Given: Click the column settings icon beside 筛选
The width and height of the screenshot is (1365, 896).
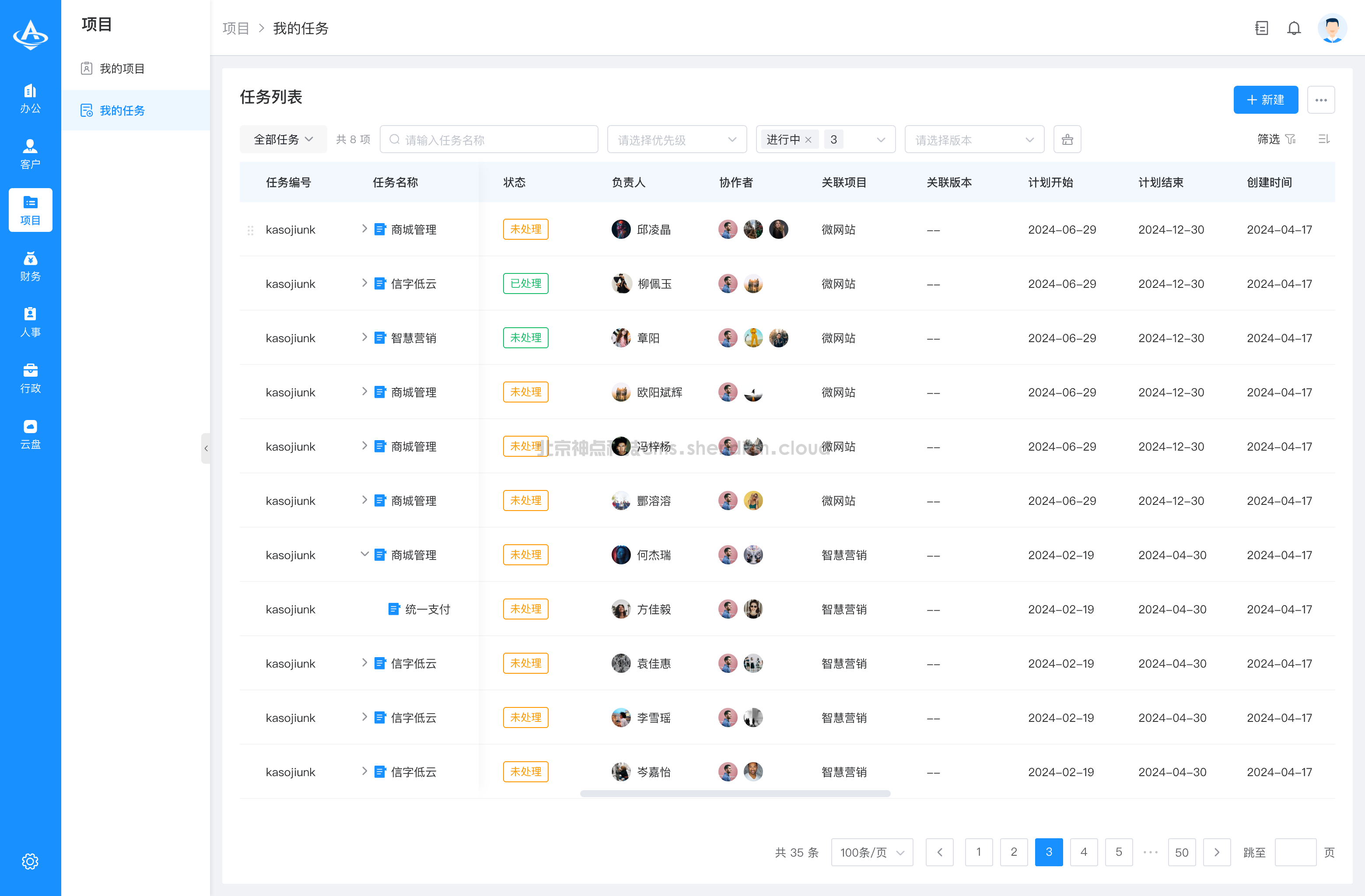Looking at the screenshot, I should pos(1324,140).
